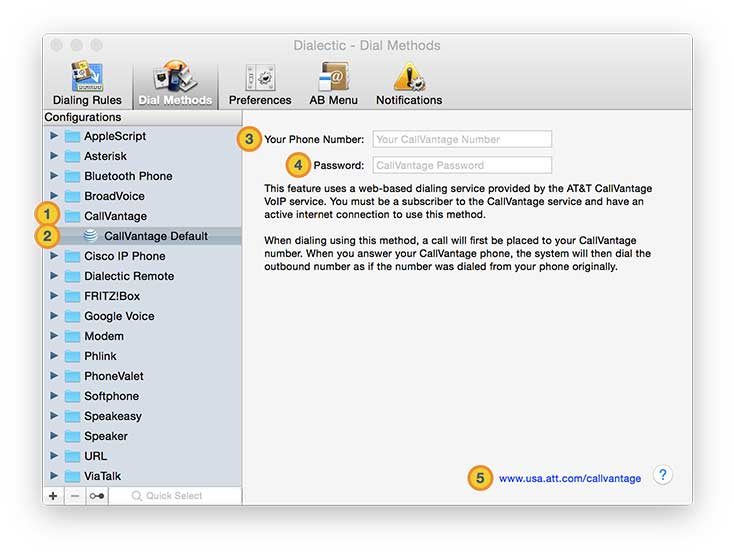This screenshot has height=555, width=734.
Task: Expand the Dialectic Remote disclosure triangle
Action: coord(54,276)
